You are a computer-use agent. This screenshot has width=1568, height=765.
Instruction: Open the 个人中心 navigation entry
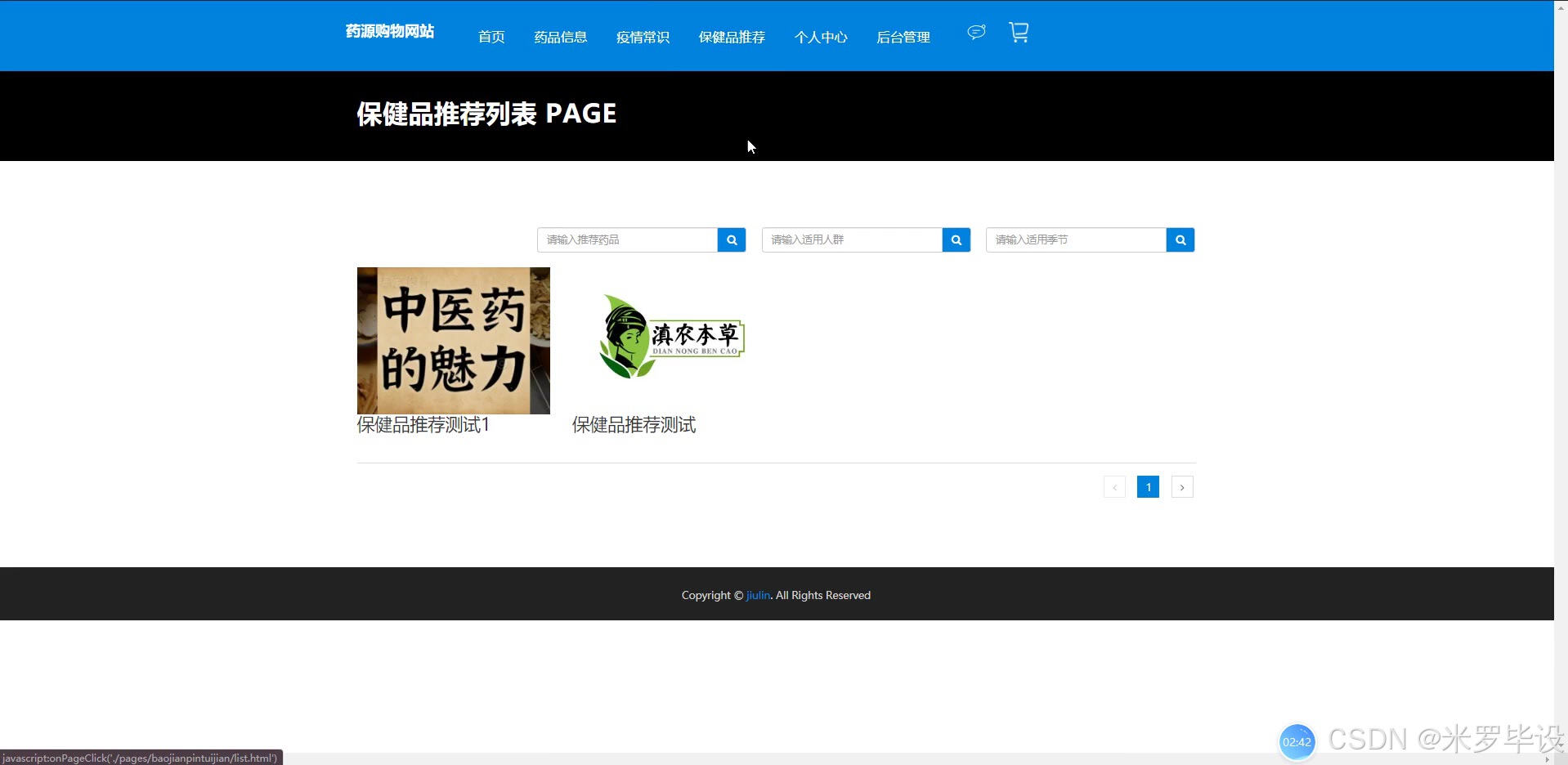(x=821, y=37)
